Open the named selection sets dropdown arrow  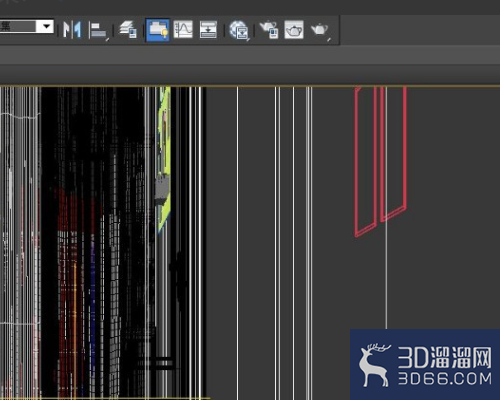click(x=46, y=26)
